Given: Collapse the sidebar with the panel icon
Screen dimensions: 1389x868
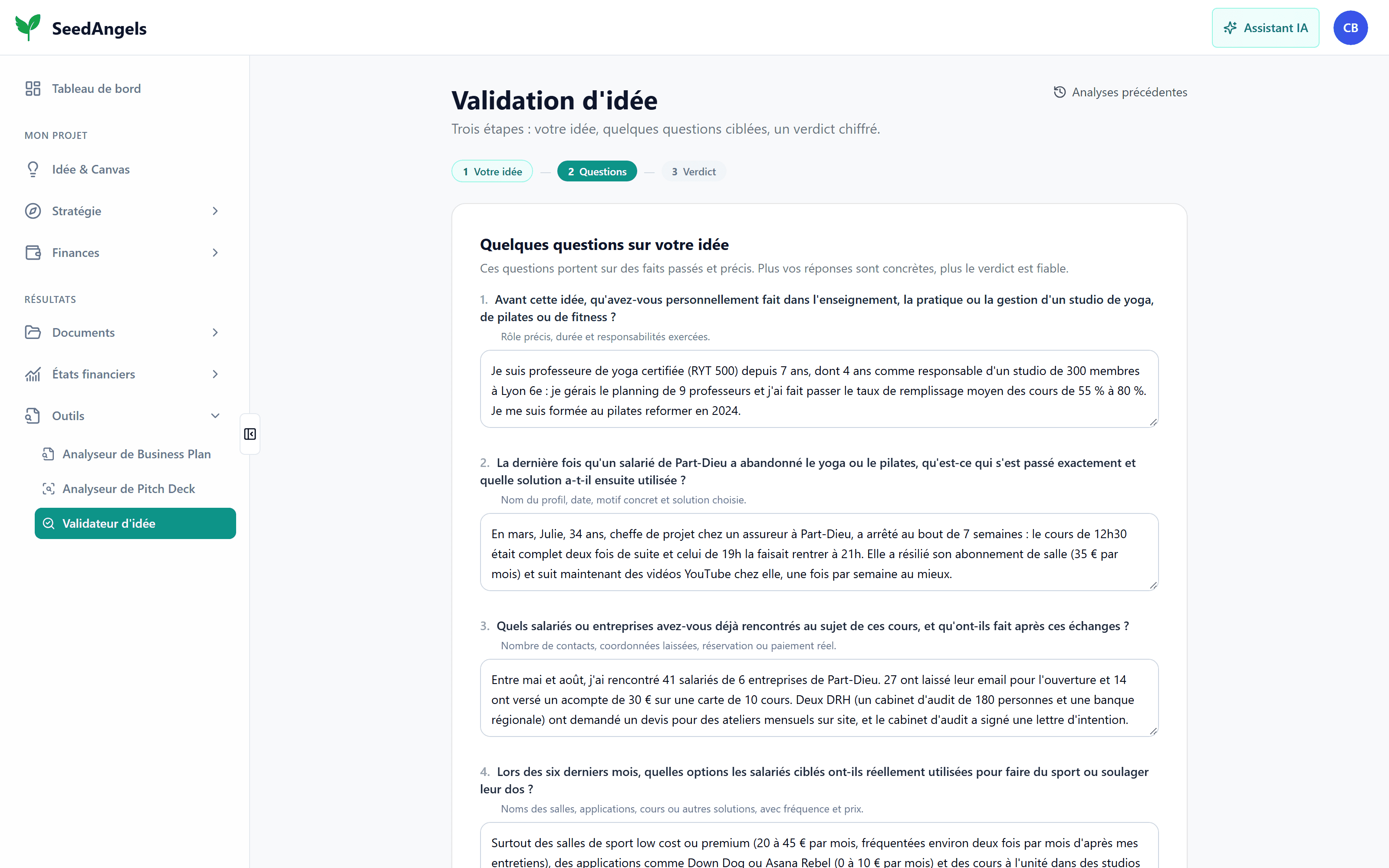Looking at the screenshot, I should (x=250, y=434).
